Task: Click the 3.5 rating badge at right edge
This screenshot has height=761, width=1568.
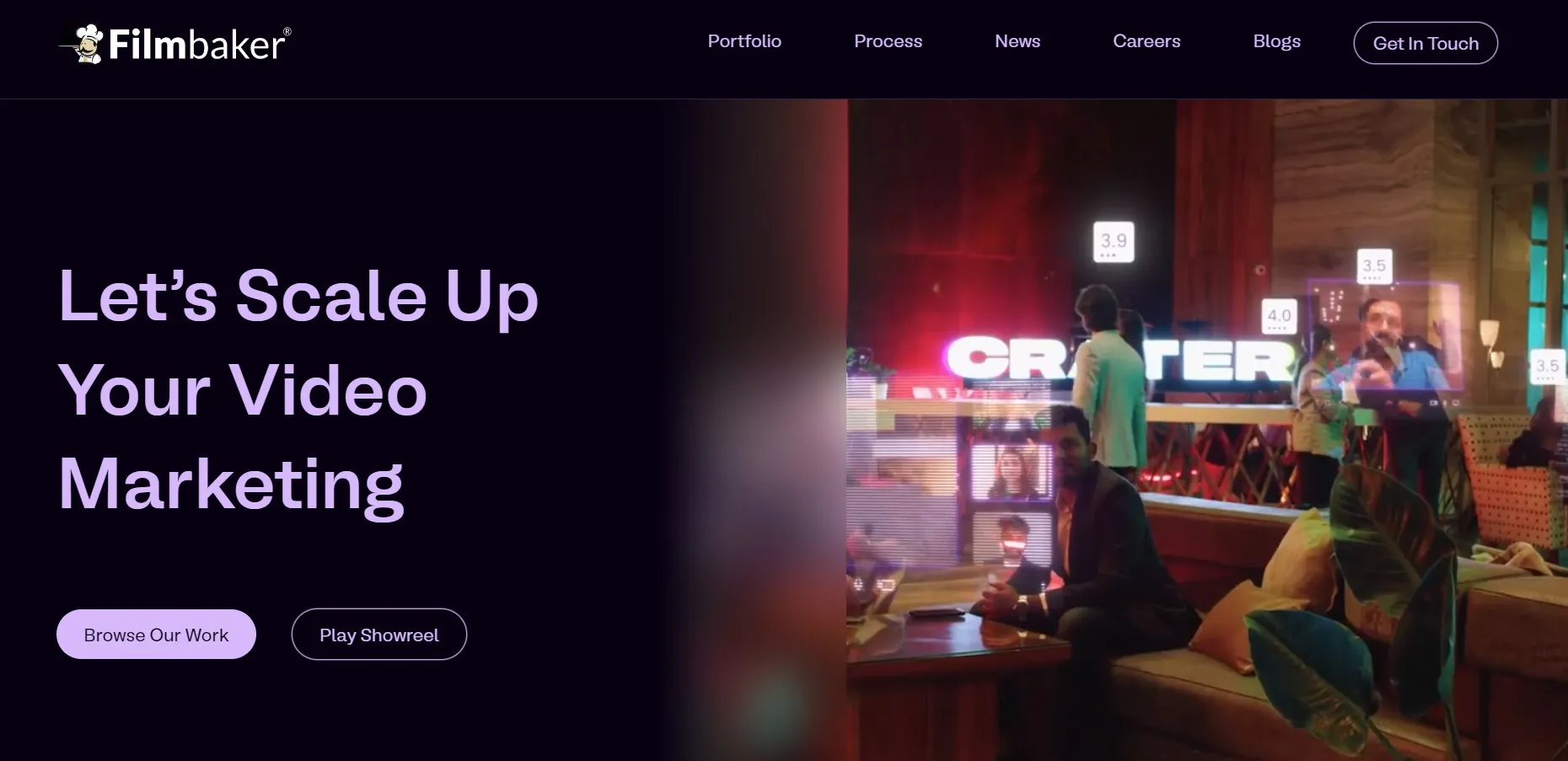Action: [x=1546, y=367]
